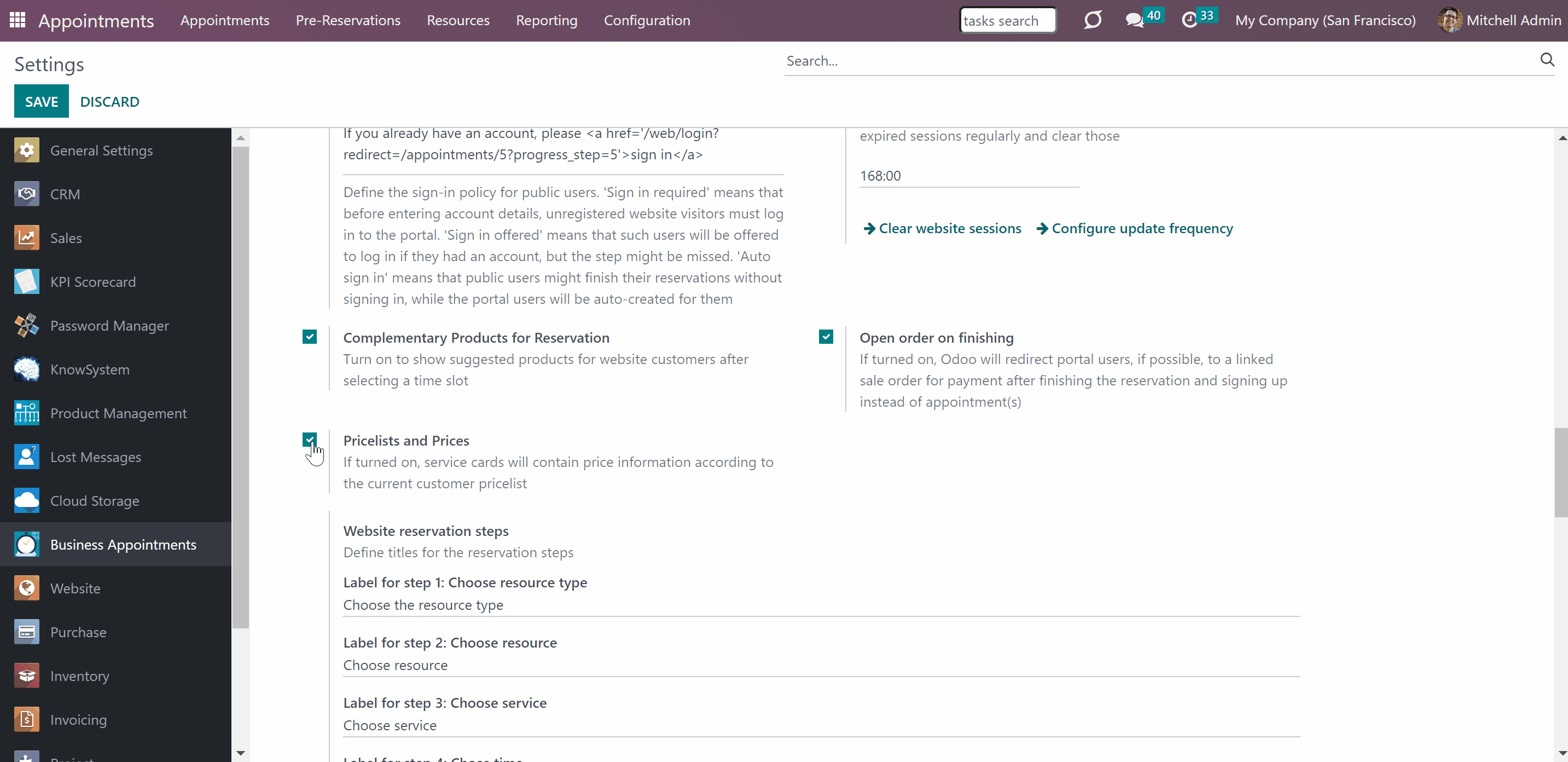1568x762 pixels.
Task: Open the Resources menu
Action: (x=458, y=20)
